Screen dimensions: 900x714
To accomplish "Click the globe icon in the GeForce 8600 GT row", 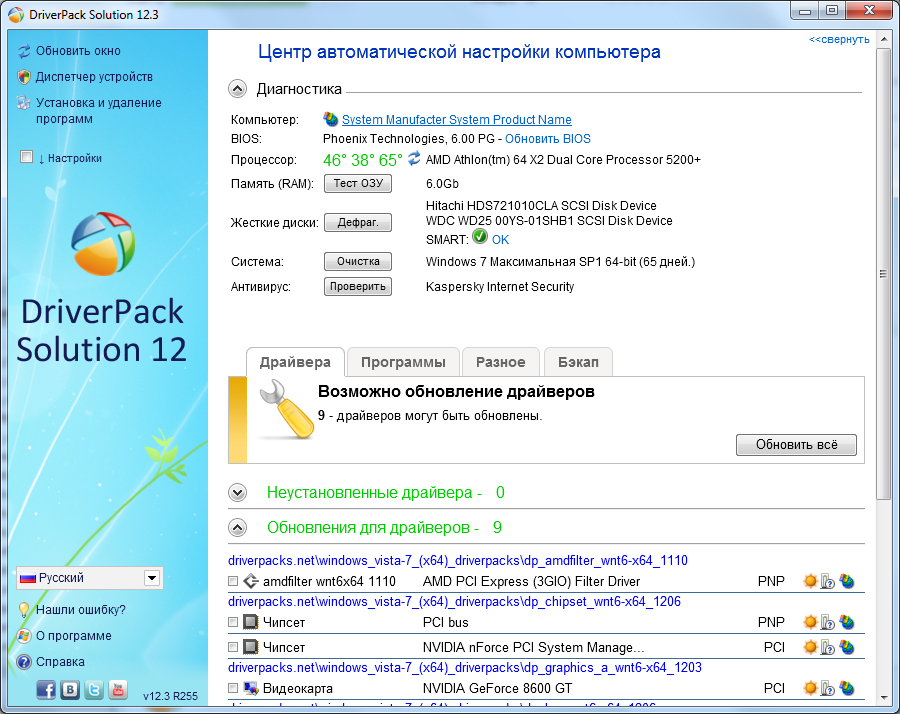I will coord(847,688).
